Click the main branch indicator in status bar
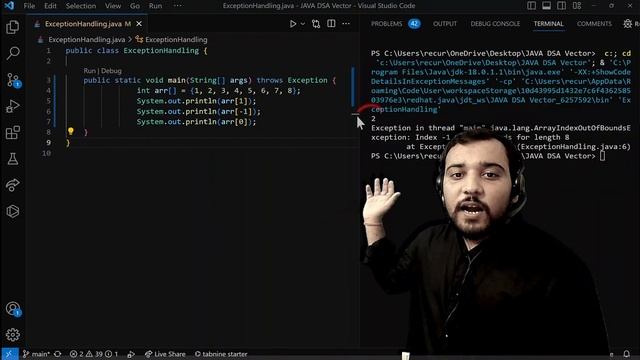Viewport: 640px width, 360px height. [36, 354]
